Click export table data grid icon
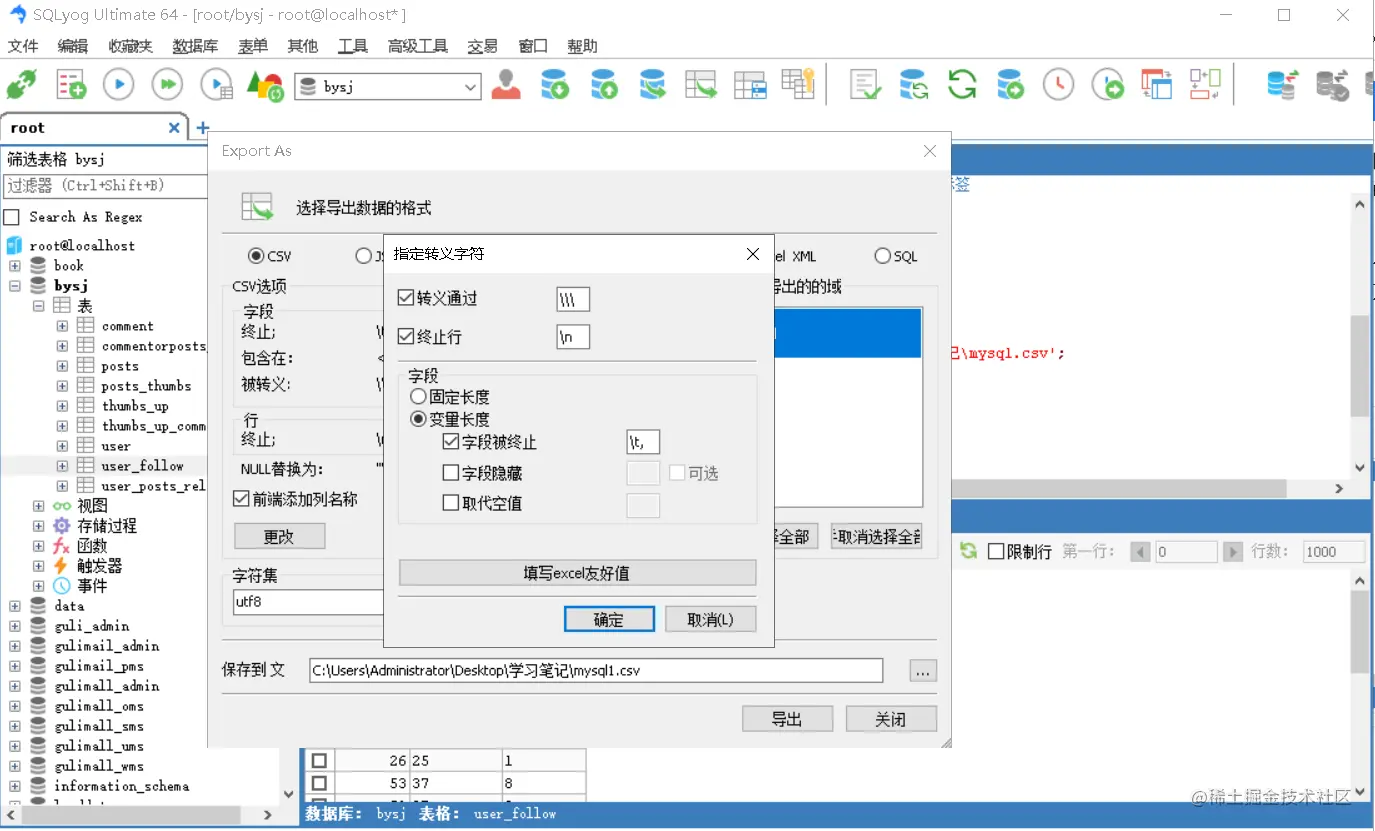This screenshot has height=831, width=1375. point(702,85)
